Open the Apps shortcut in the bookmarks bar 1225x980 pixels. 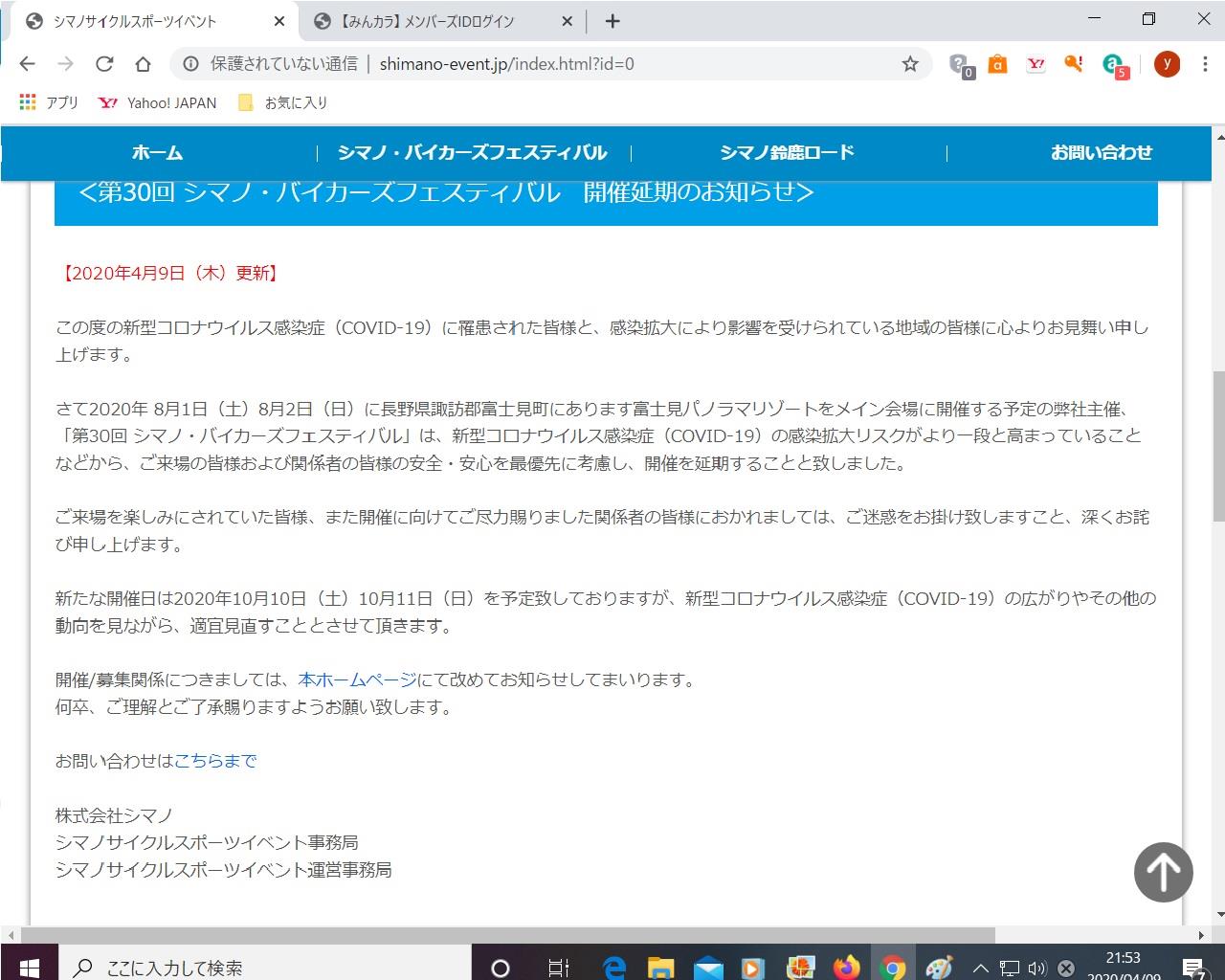(49, 102)
